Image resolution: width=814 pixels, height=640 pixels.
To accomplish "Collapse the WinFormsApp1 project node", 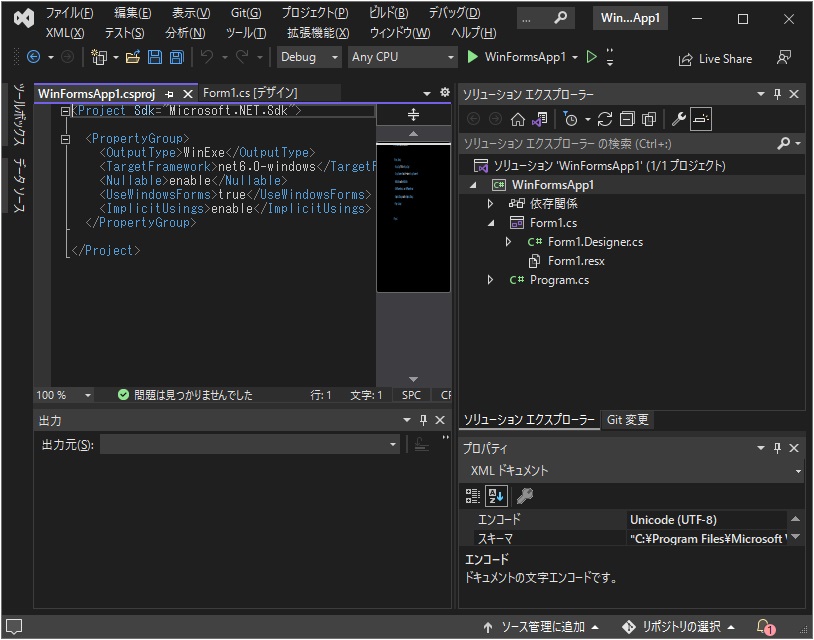I will [473, 185].
